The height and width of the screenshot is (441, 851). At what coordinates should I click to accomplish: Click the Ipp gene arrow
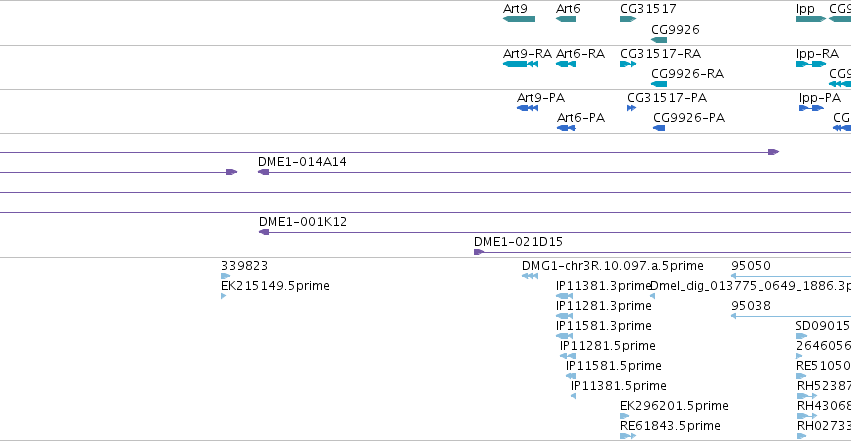tap(811, 19)
